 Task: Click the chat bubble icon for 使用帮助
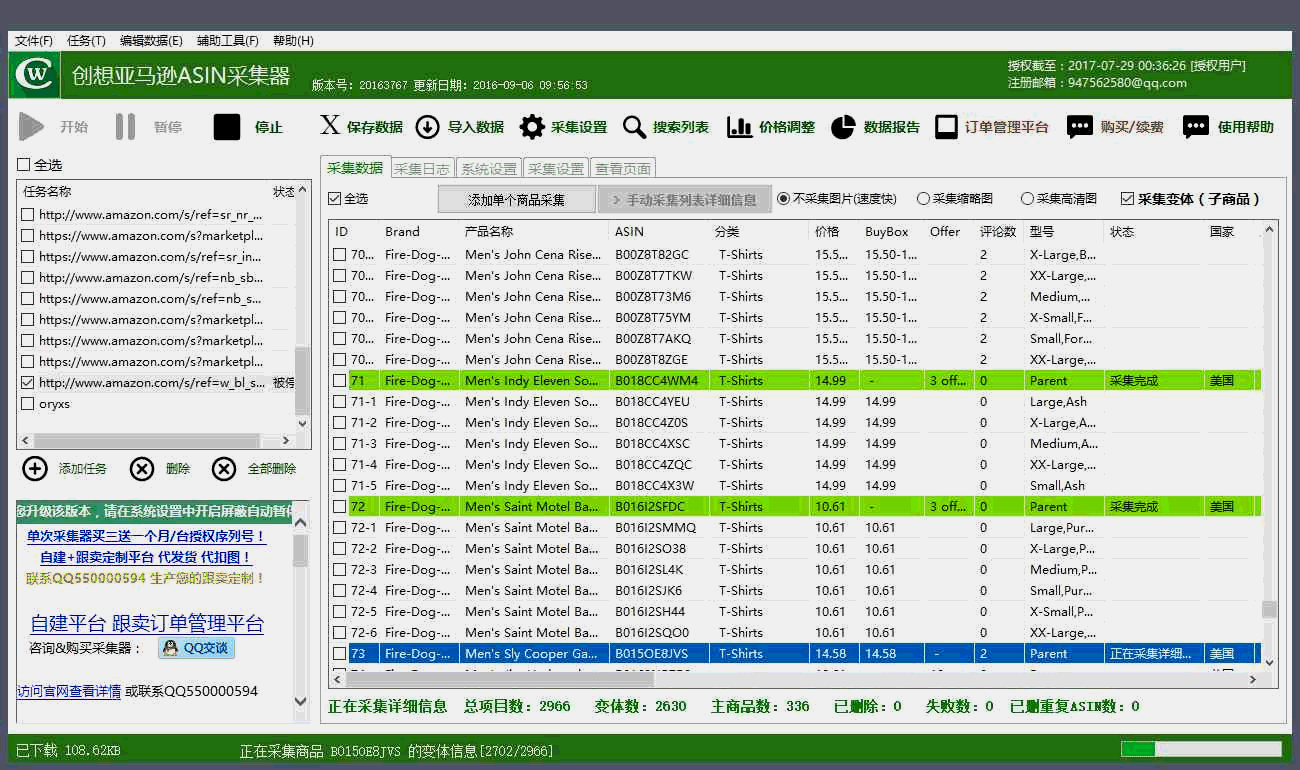click(x=1195, y=127)
